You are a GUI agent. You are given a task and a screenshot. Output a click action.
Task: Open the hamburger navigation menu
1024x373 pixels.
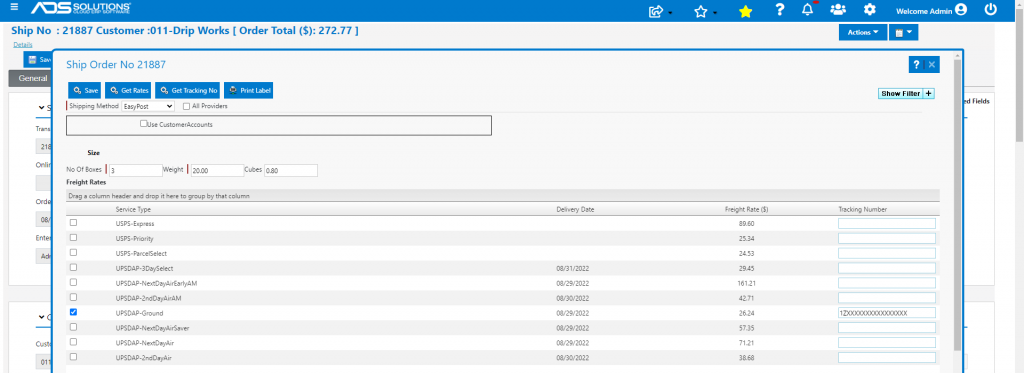tap(14, 7)
